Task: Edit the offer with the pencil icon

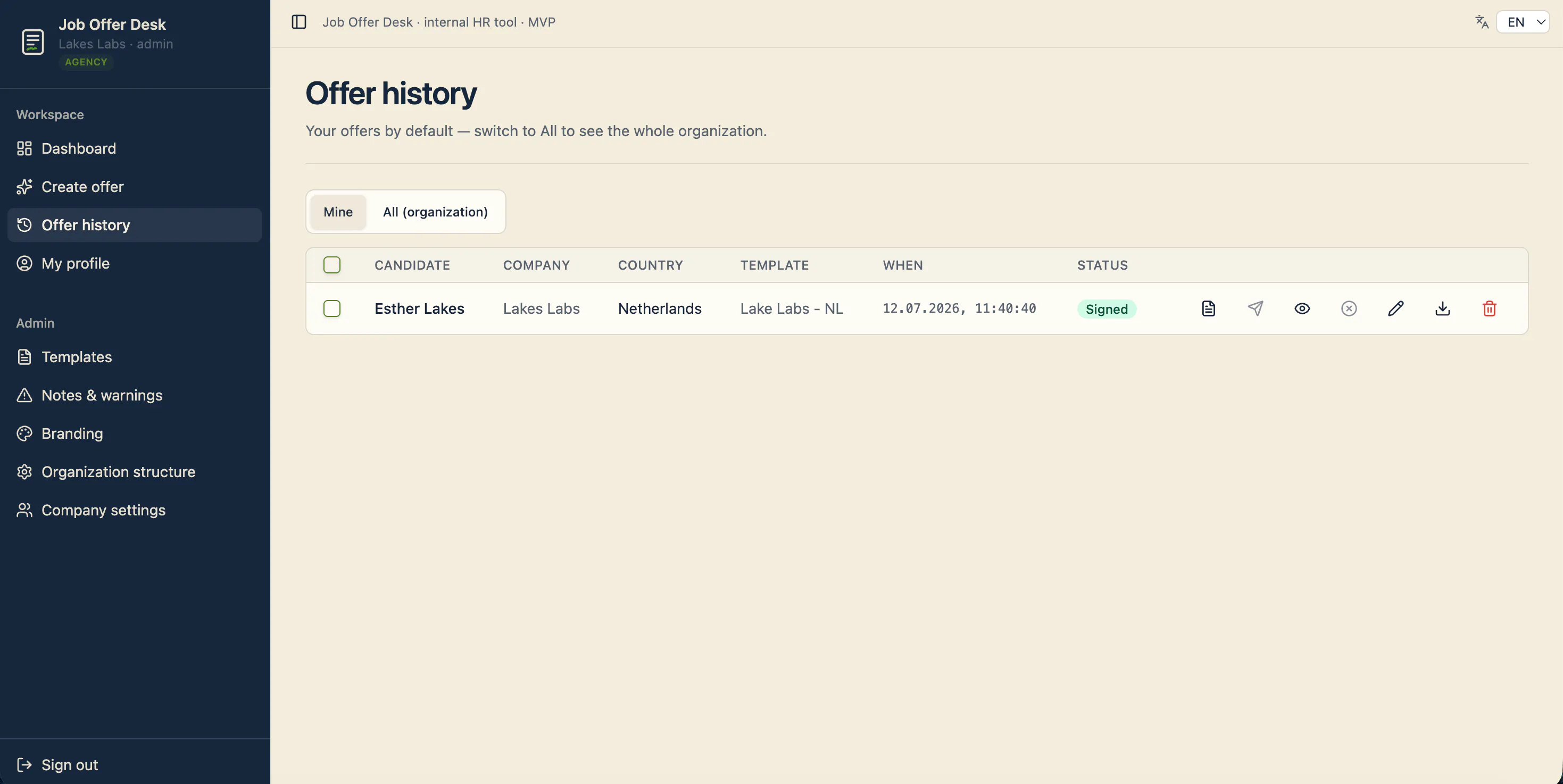Action: tap(1395, 308)
